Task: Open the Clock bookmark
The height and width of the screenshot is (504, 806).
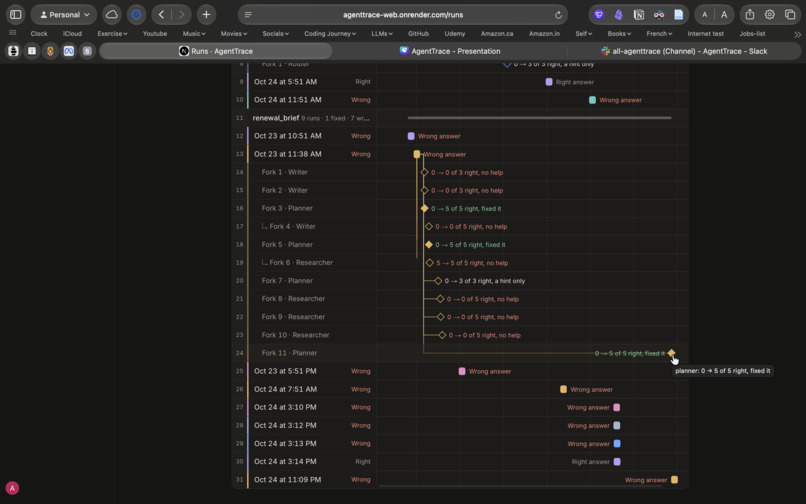Action: pos(39,33)
